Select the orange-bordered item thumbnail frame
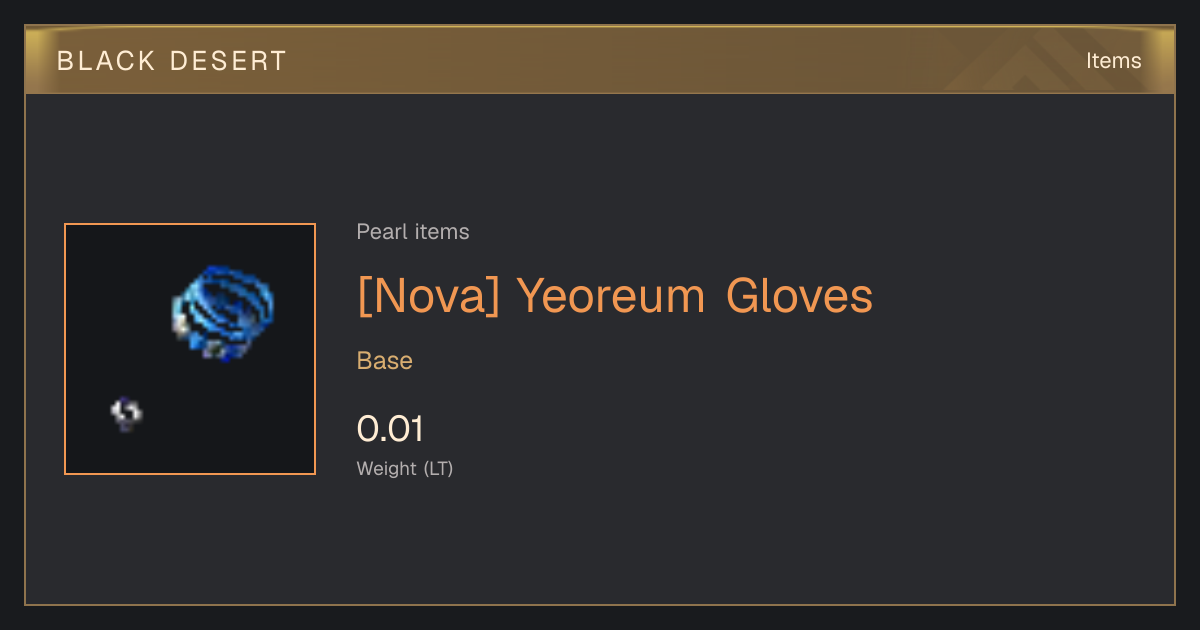 (190, 349)
